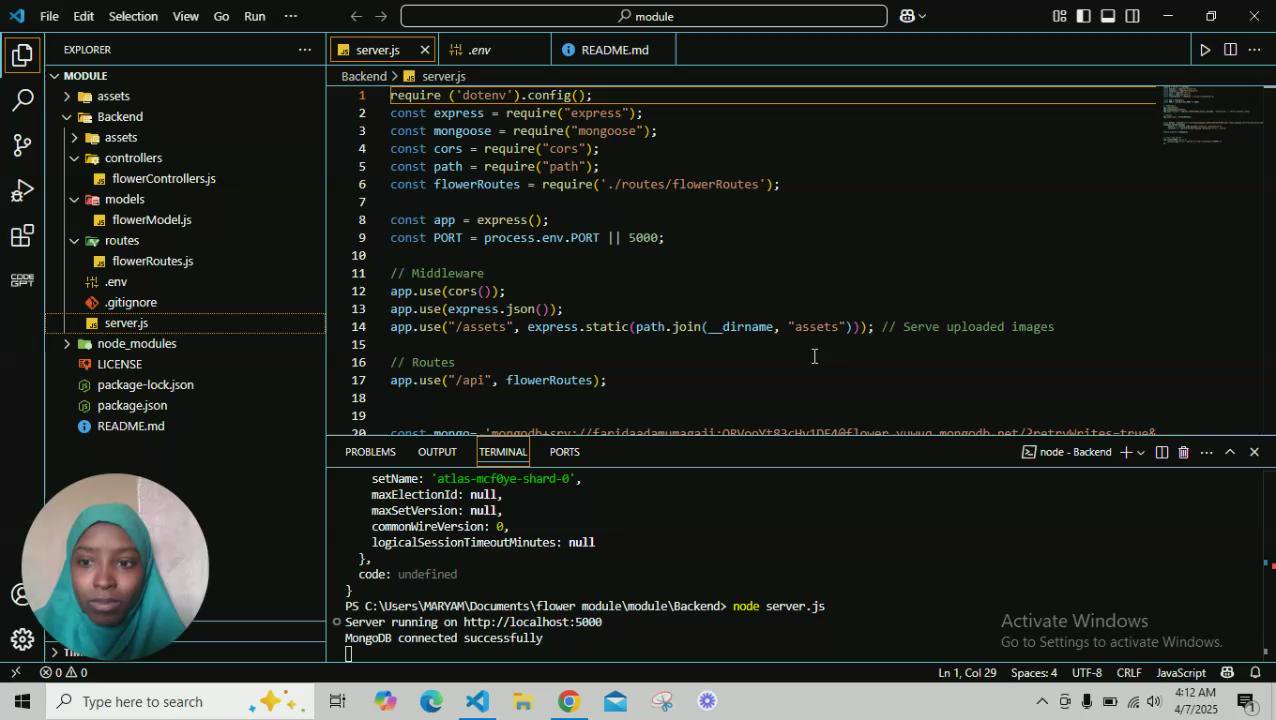Select the PROBLEMS panel tab

tap(370, 452)
